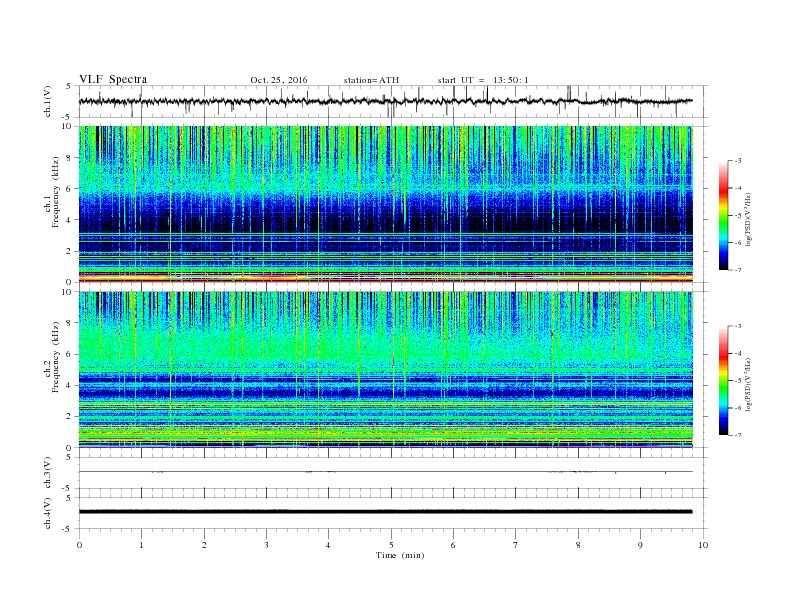
Task: Click time-axis tick label "3"
Action: point(266,545)
